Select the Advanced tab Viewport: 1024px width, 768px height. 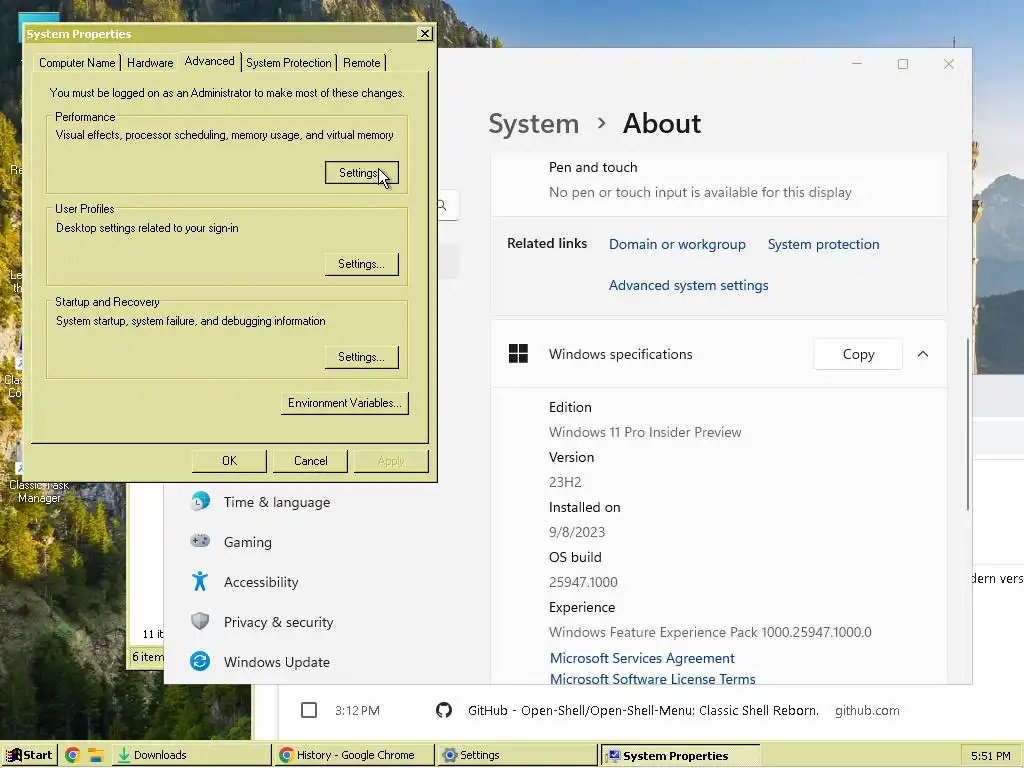(209, 61)
